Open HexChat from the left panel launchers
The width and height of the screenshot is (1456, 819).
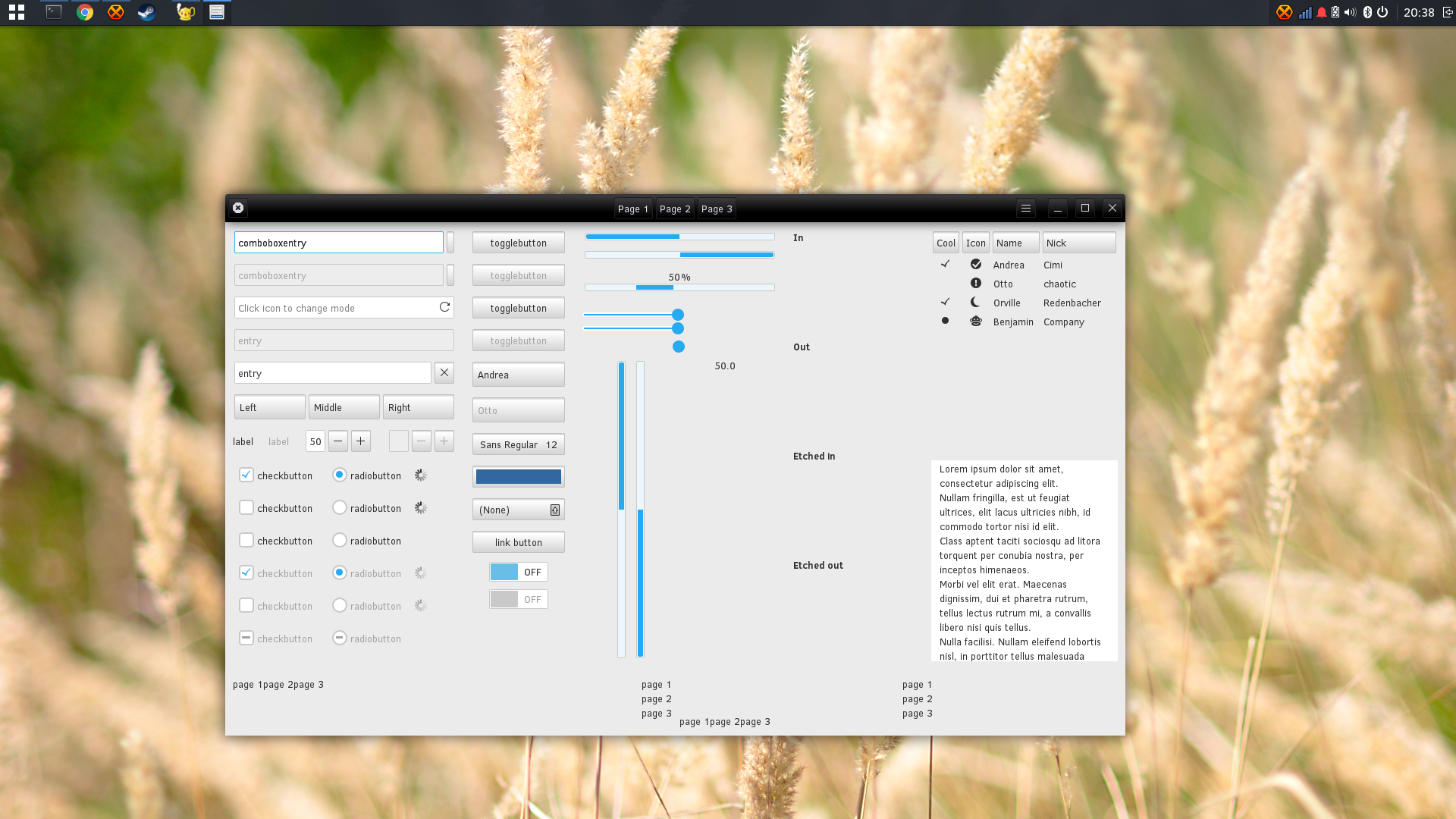115,12
